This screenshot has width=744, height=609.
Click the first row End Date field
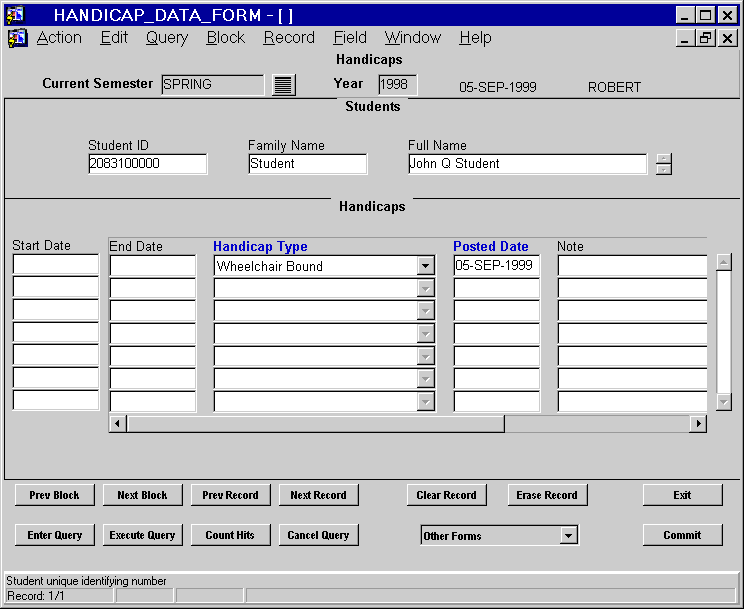[x=153, y=265]
